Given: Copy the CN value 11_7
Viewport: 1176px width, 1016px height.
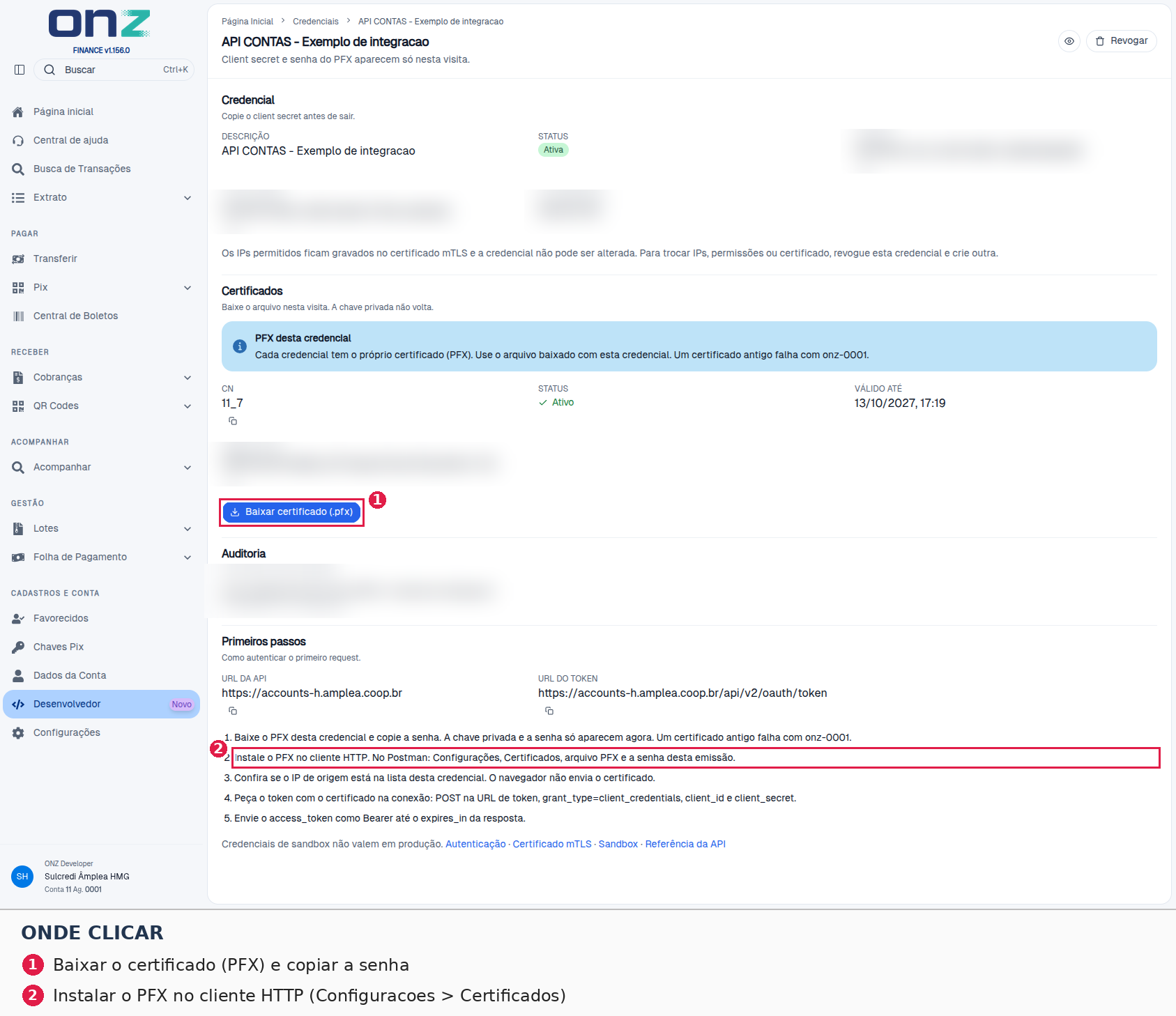Looking at the screenshot, I should [x=233, y=421].
